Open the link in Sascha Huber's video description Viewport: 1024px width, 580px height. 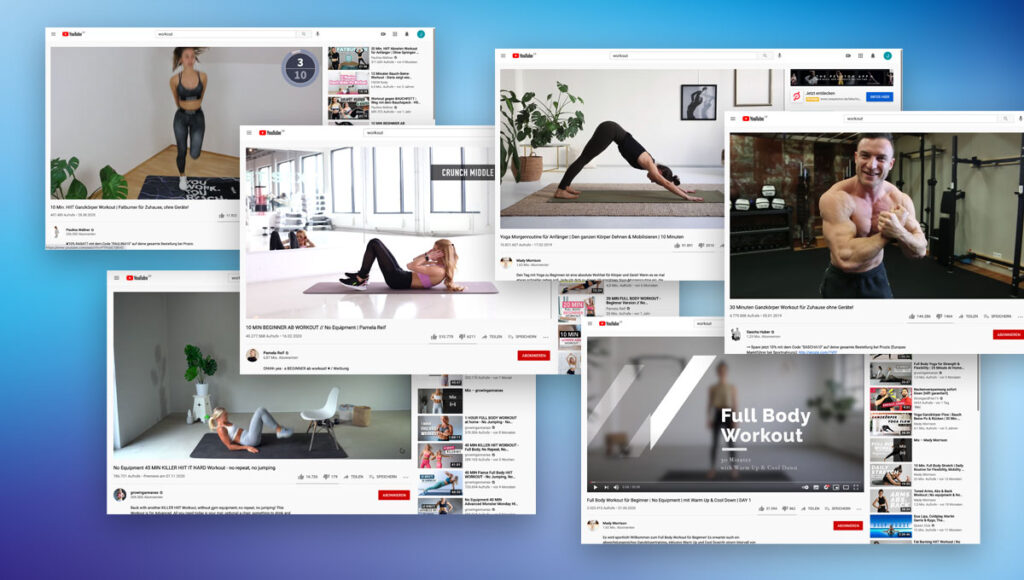[x=817, y=352]
